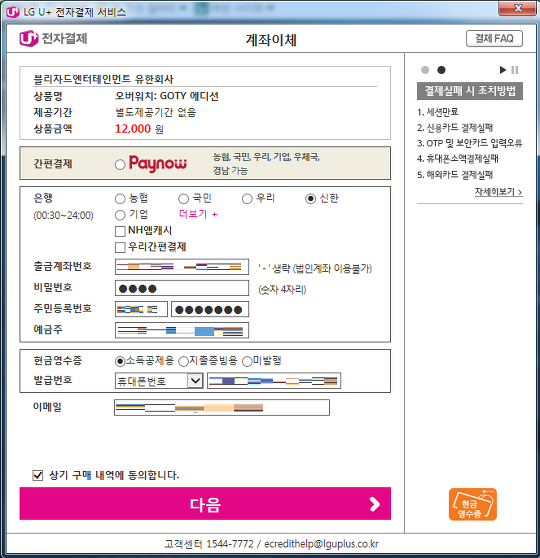Select 소득공제용 cash receipt option
Viewport: 540px width, 558px height.
(120, 362)
